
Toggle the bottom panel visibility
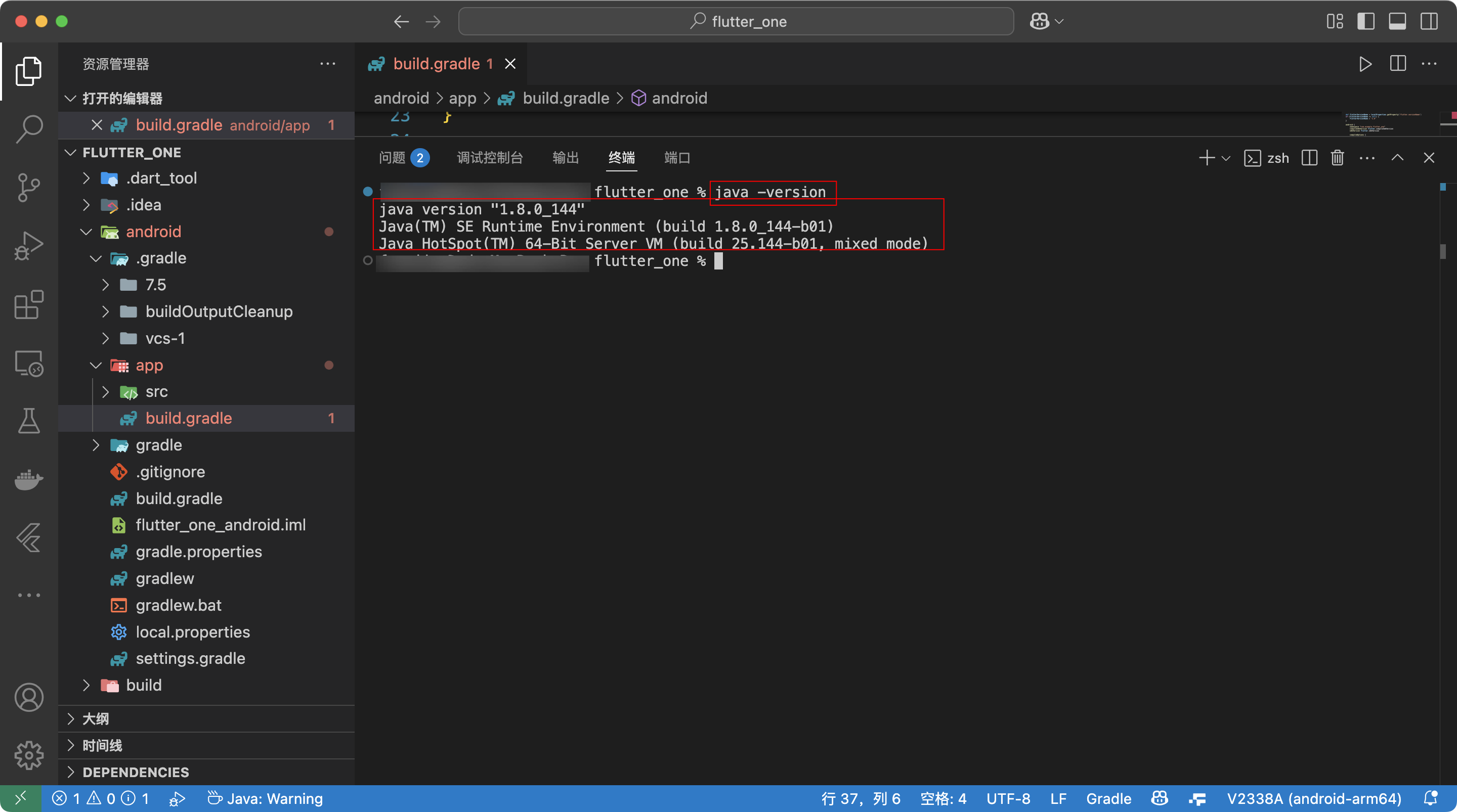coord(1397,21)
